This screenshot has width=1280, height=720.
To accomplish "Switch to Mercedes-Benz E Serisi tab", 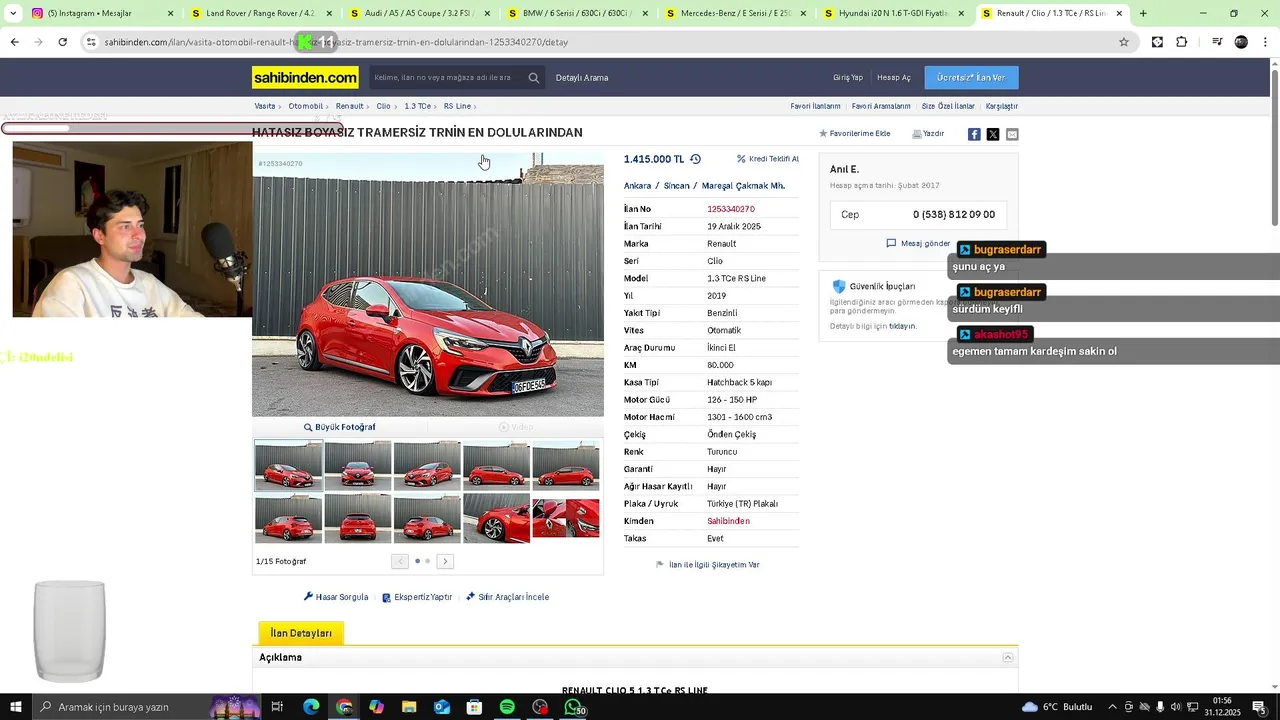I will (x=738, y=14).
